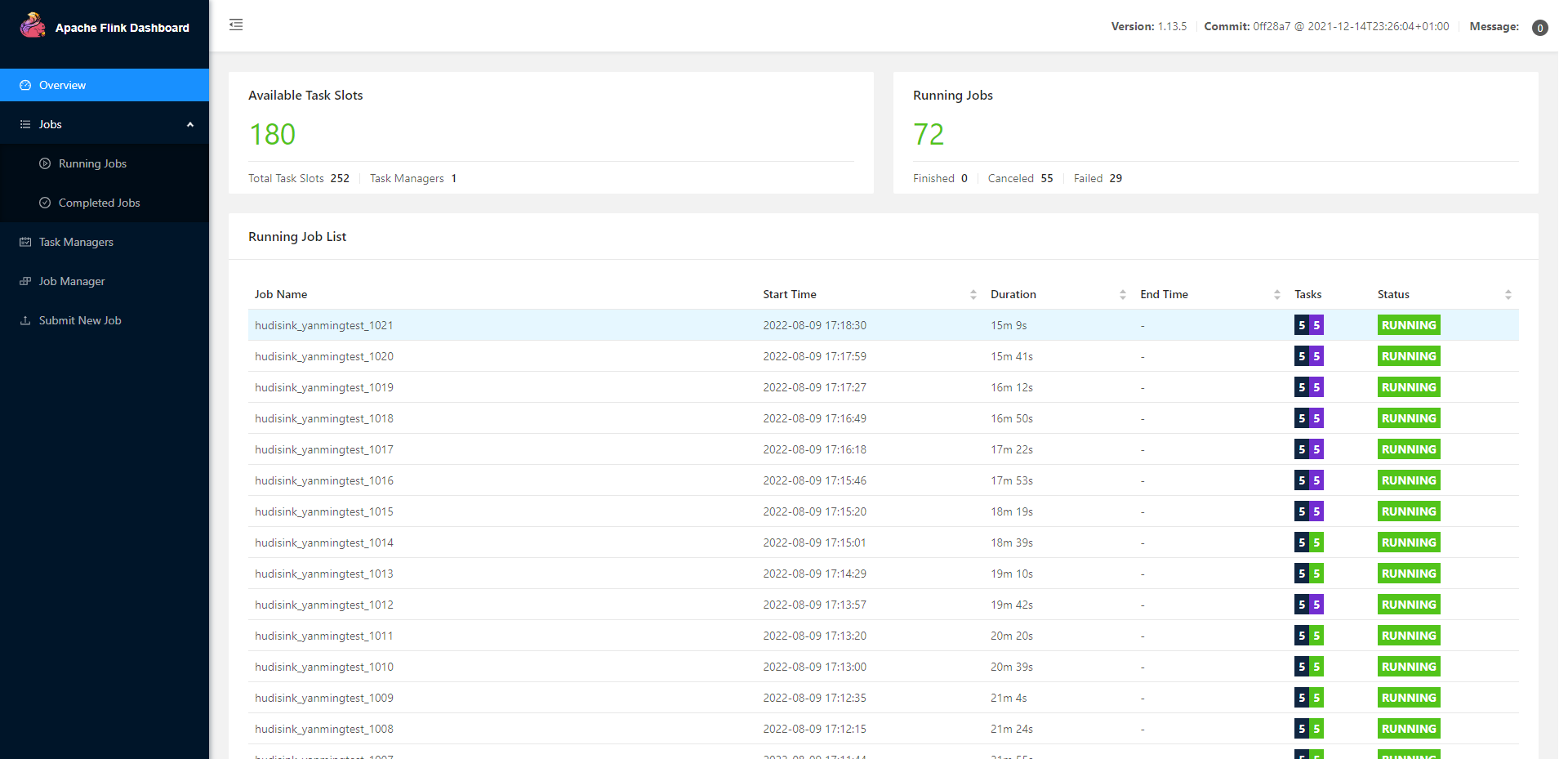Select duration 21m 24s cell
This screenshot has height=759, width=1568.
tap(1012, 729)
